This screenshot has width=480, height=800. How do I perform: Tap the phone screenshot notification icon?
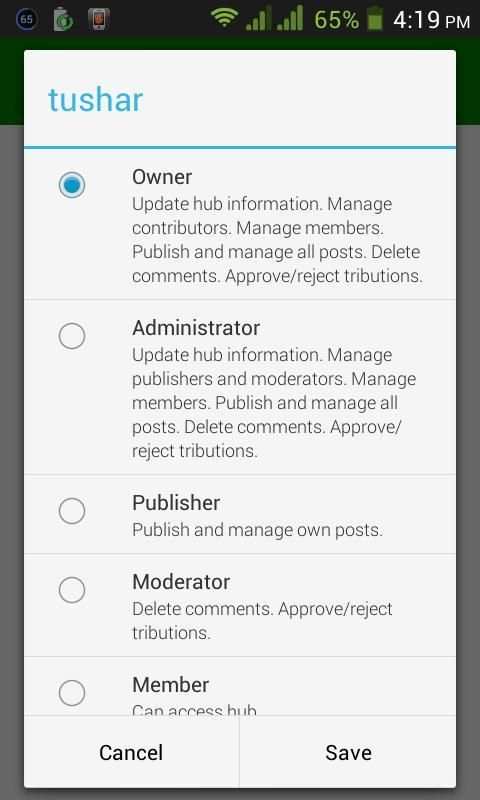98,19
